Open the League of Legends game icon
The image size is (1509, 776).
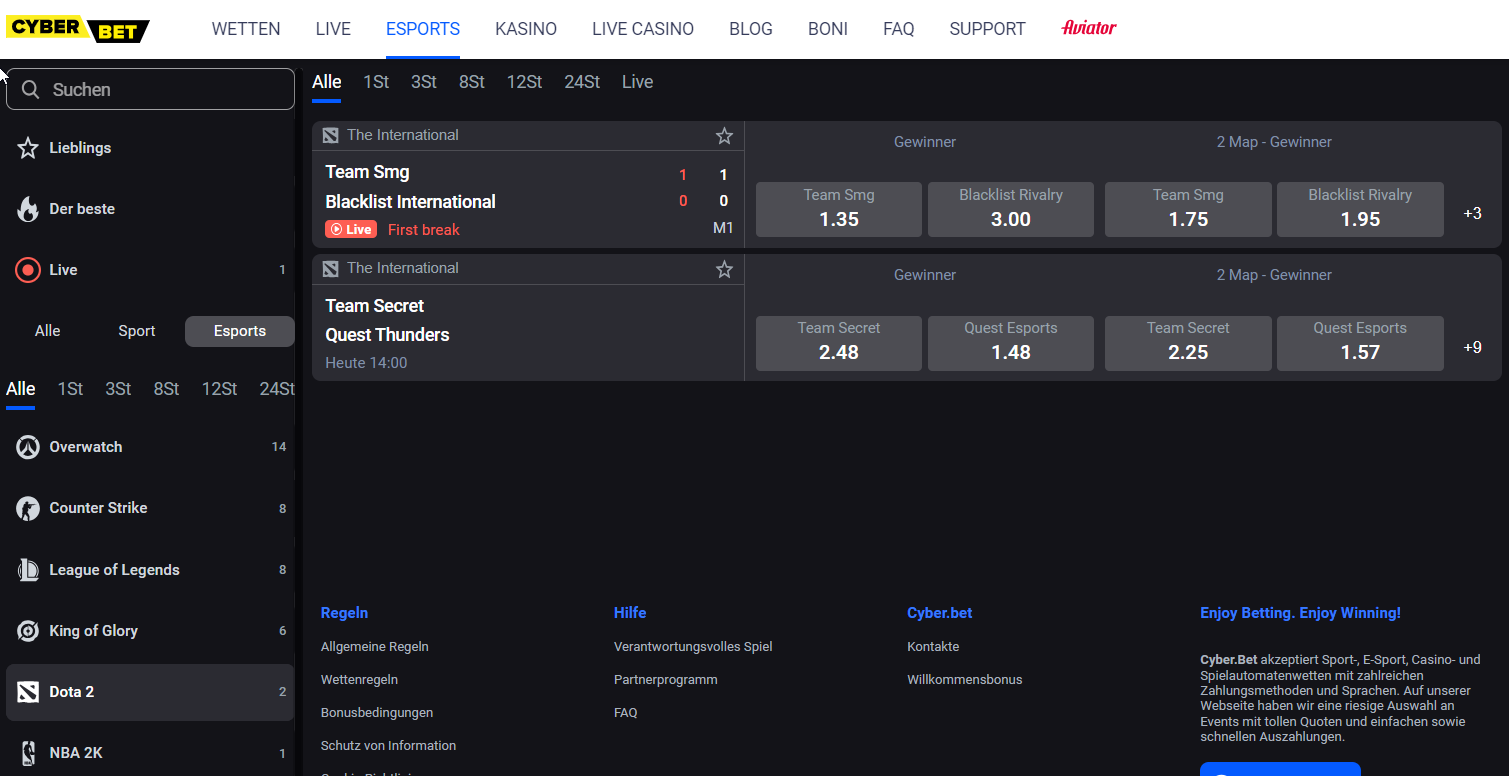28,569
